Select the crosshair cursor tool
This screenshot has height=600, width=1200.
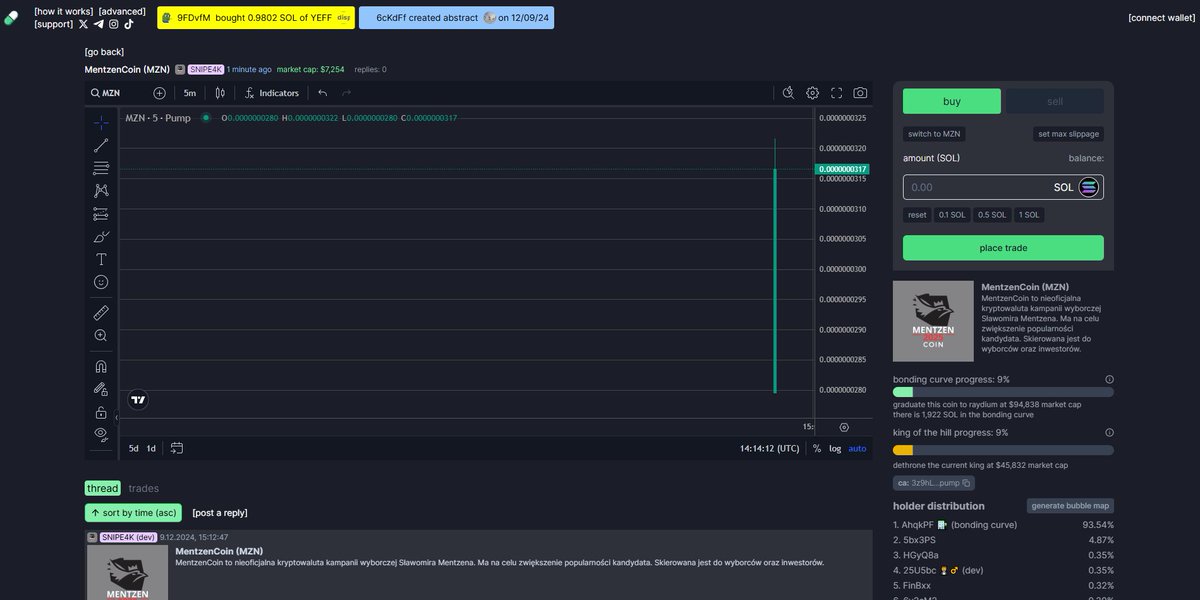(x=101, y=122)
